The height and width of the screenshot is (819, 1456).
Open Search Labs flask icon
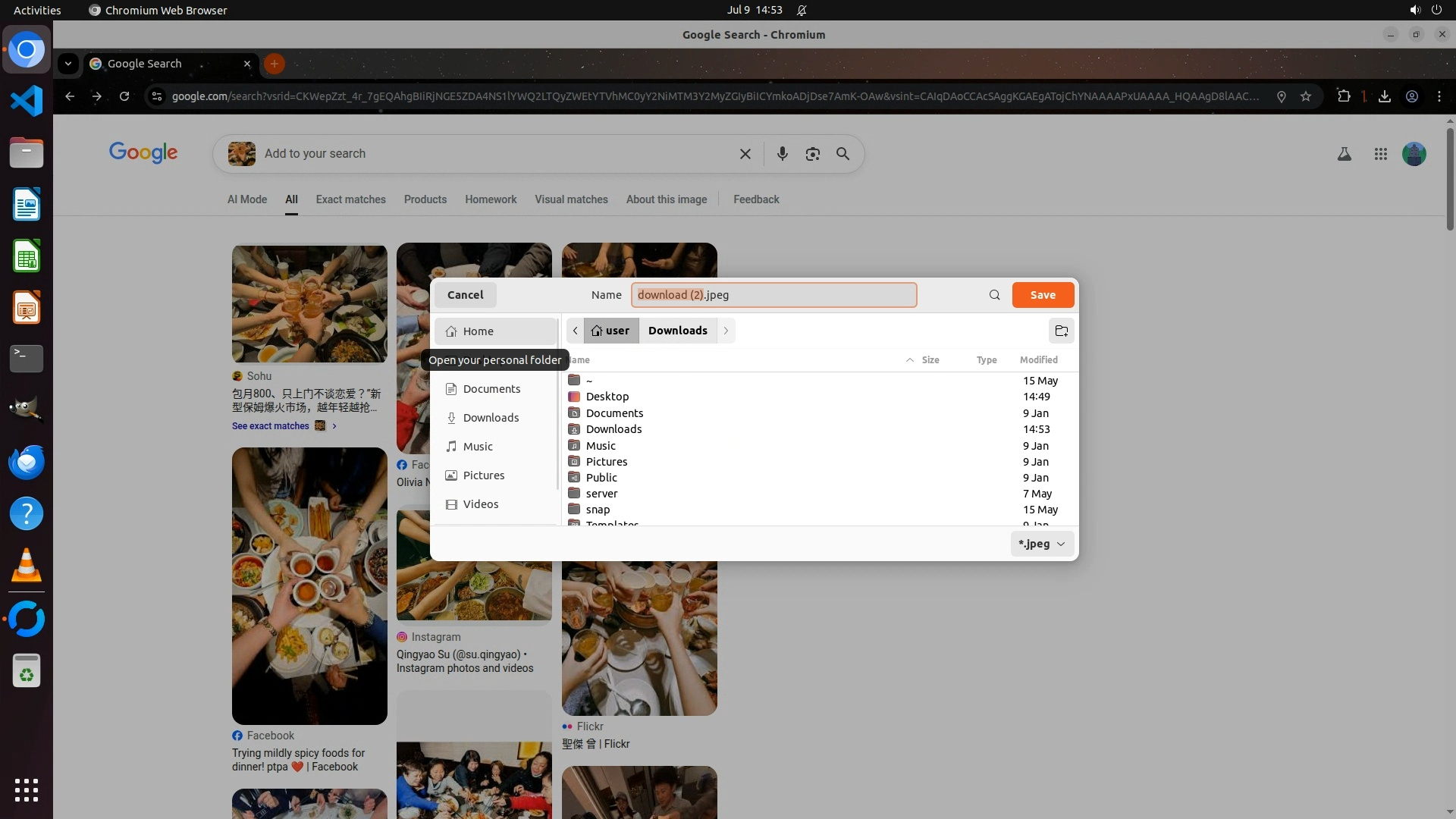click(x=1344, y=154)
